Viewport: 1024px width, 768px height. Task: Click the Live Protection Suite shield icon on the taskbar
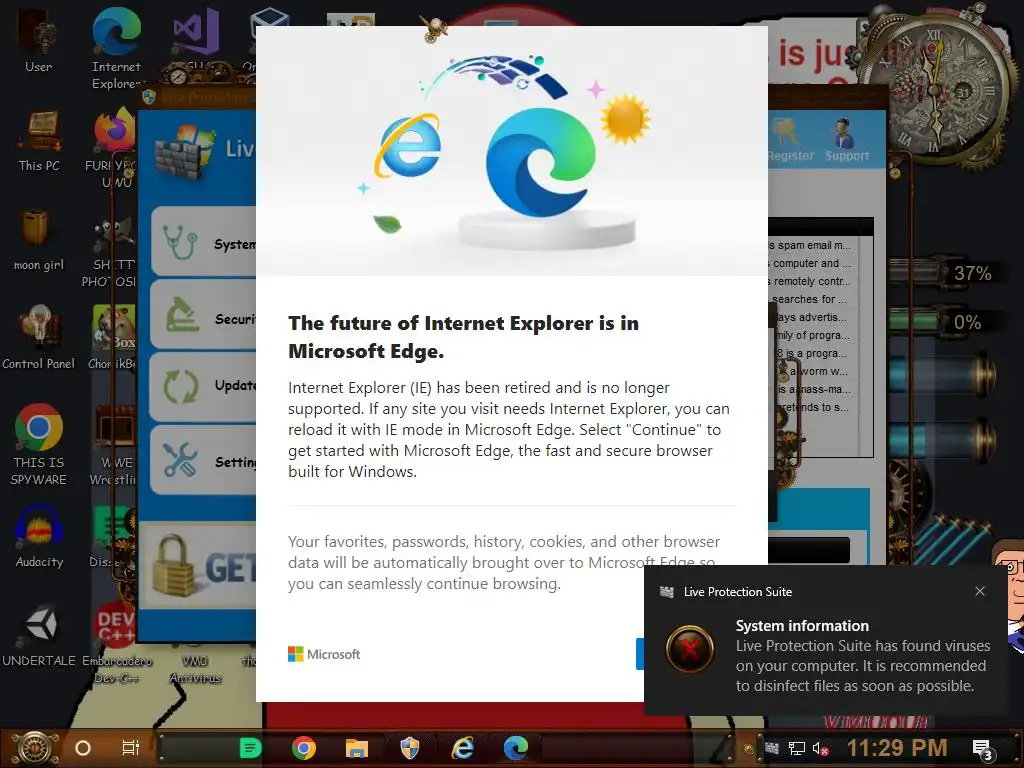pyautogui.click(x=409, y=748)
